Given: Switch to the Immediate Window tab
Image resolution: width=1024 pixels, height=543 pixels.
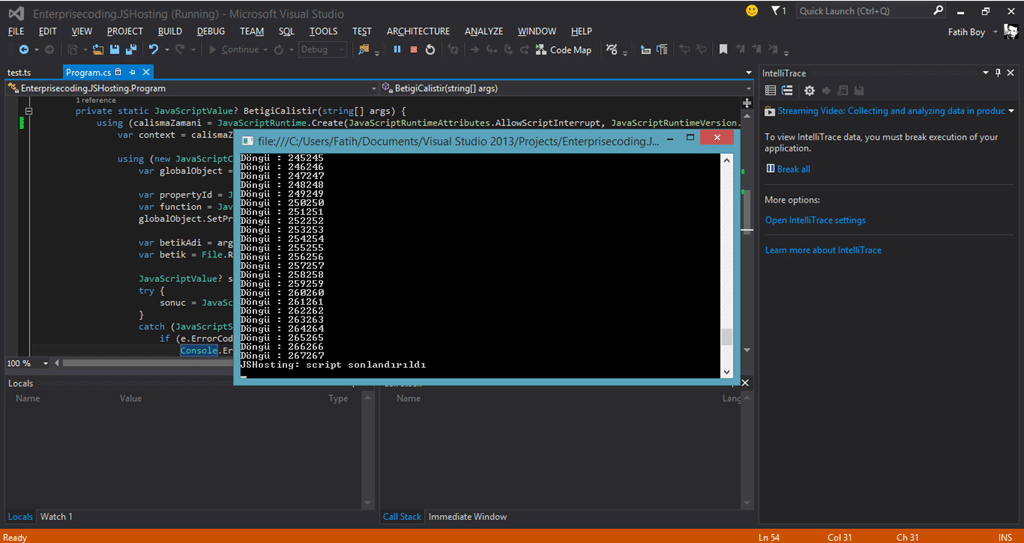Looking at the screenshot, I should (468, 516).
